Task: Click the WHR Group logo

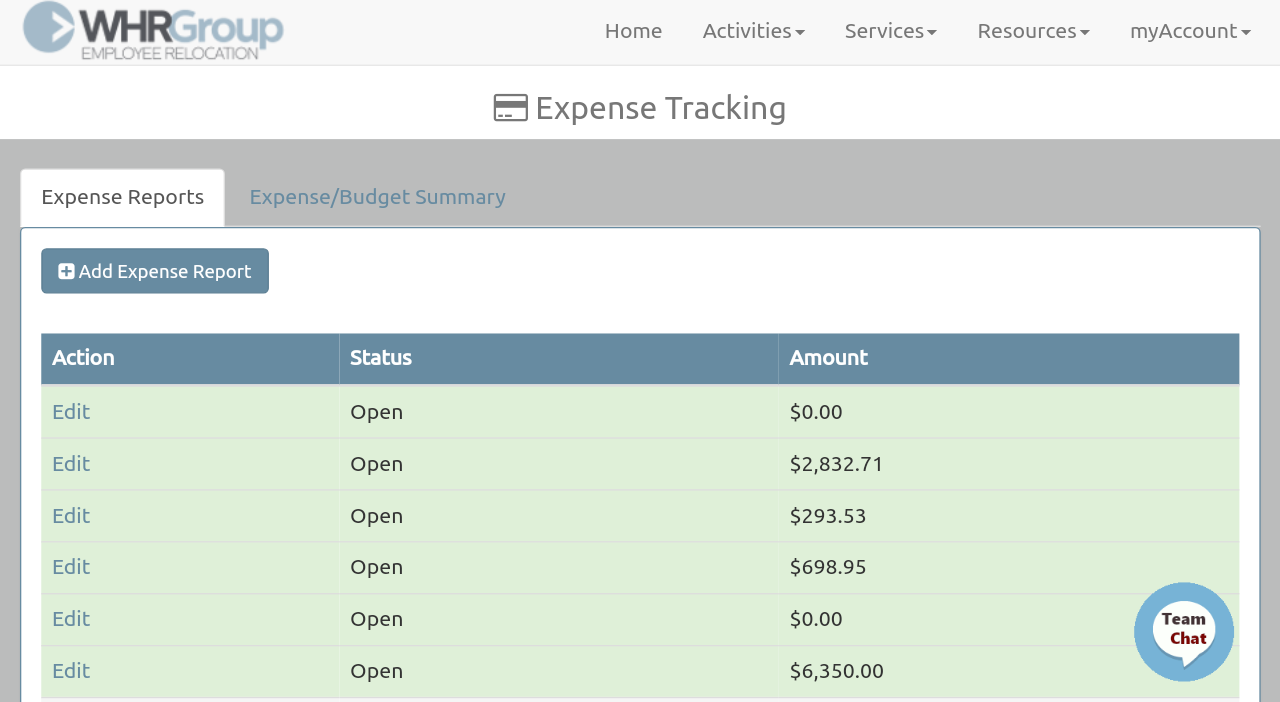Action: point(153,31)
